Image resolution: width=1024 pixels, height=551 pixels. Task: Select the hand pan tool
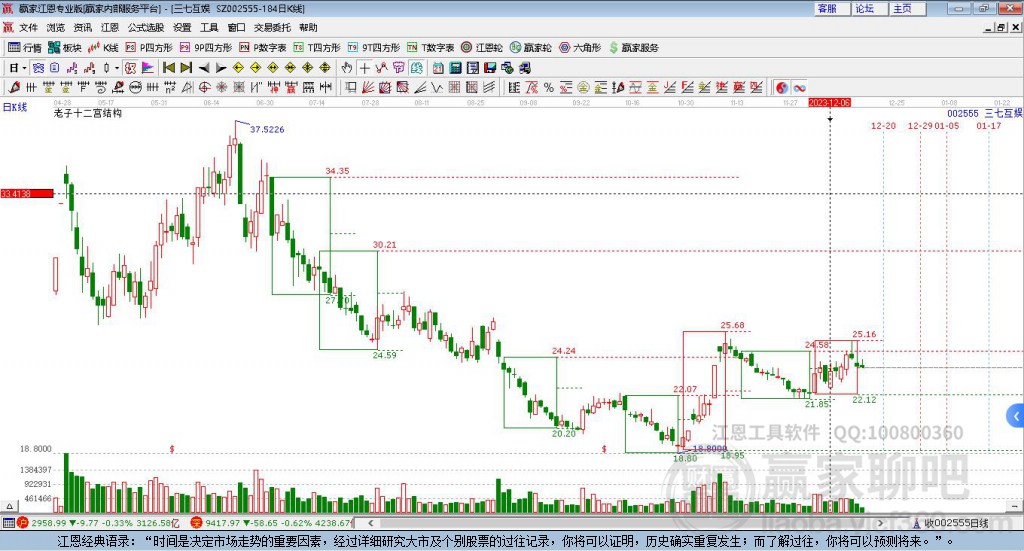347,68
